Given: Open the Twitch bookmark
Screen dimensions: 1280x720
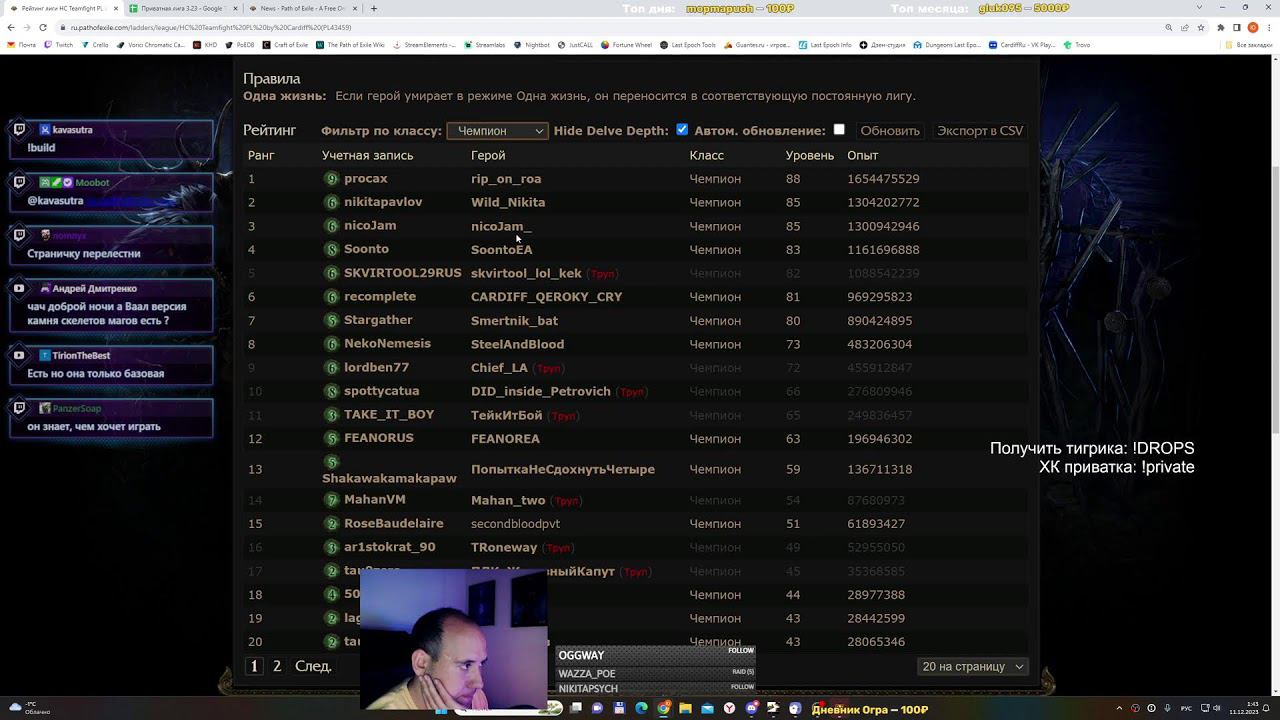Looking at the screenshot, I should pyautogui.click(x=60, y=45).
